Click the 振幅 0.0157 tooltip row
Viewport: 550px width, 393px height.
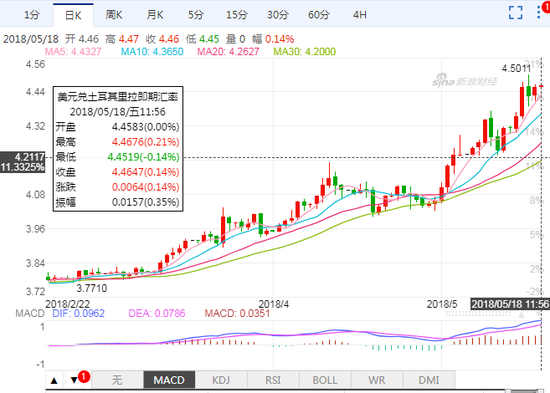click(x=118, y=202)
